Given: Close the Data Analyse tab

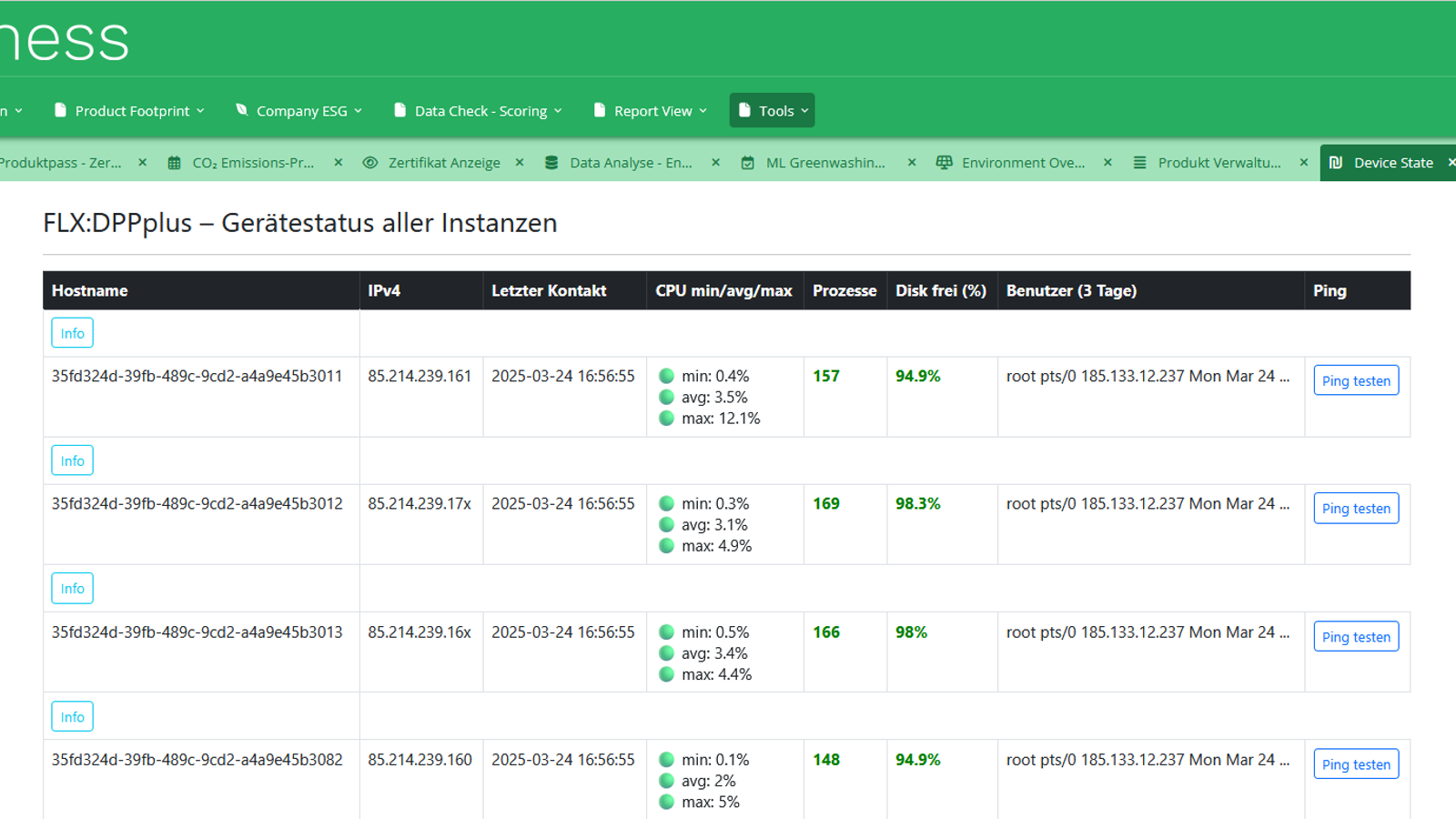Looking at the screenshot, I should pyautogui.click(x=715, y=162).
